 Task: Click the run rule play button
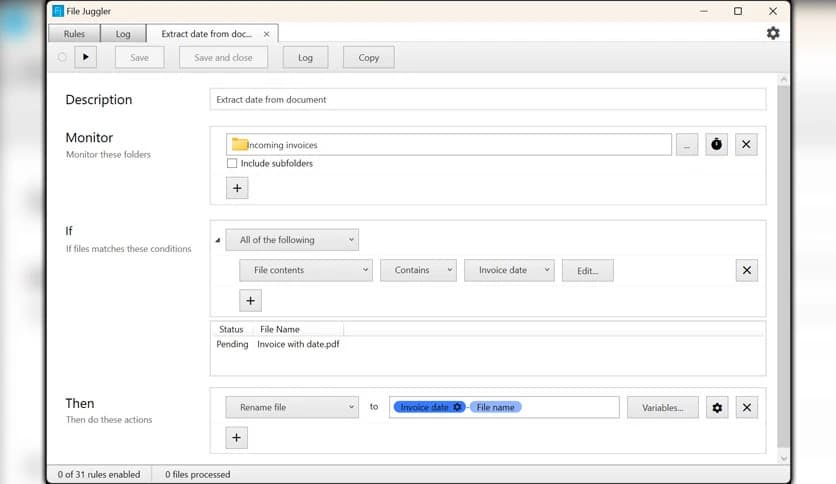(85, 57)
